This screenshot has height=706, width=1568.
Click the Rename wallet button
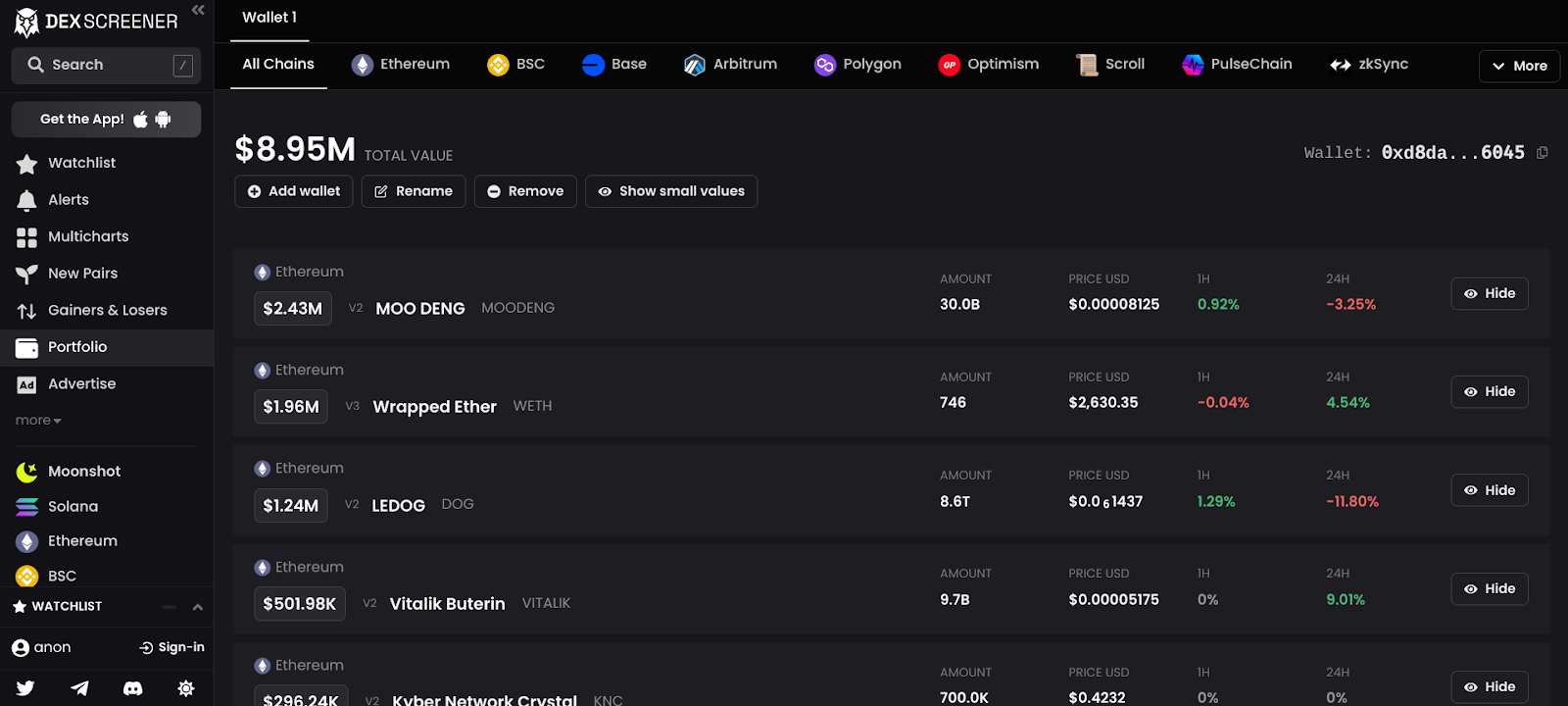click(414, 191)
